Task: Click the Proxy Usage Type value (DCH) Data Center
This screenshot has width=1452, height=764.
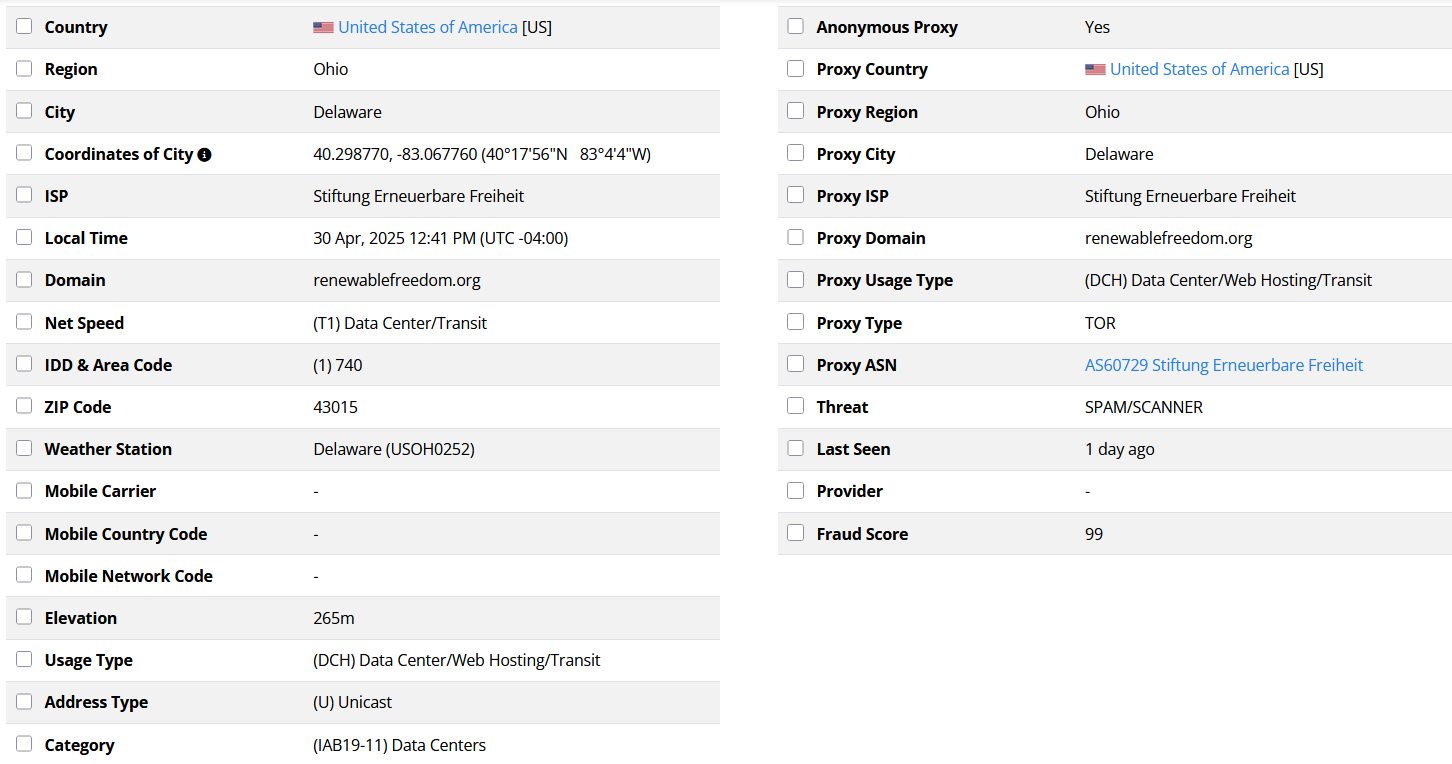Action: [1229, 280]
